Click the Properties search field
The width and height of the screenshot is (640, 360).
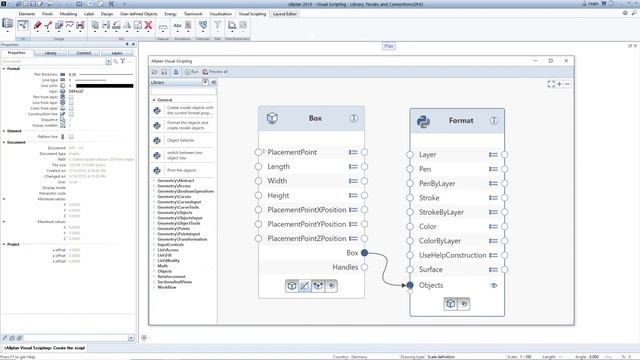coord(53,61)
